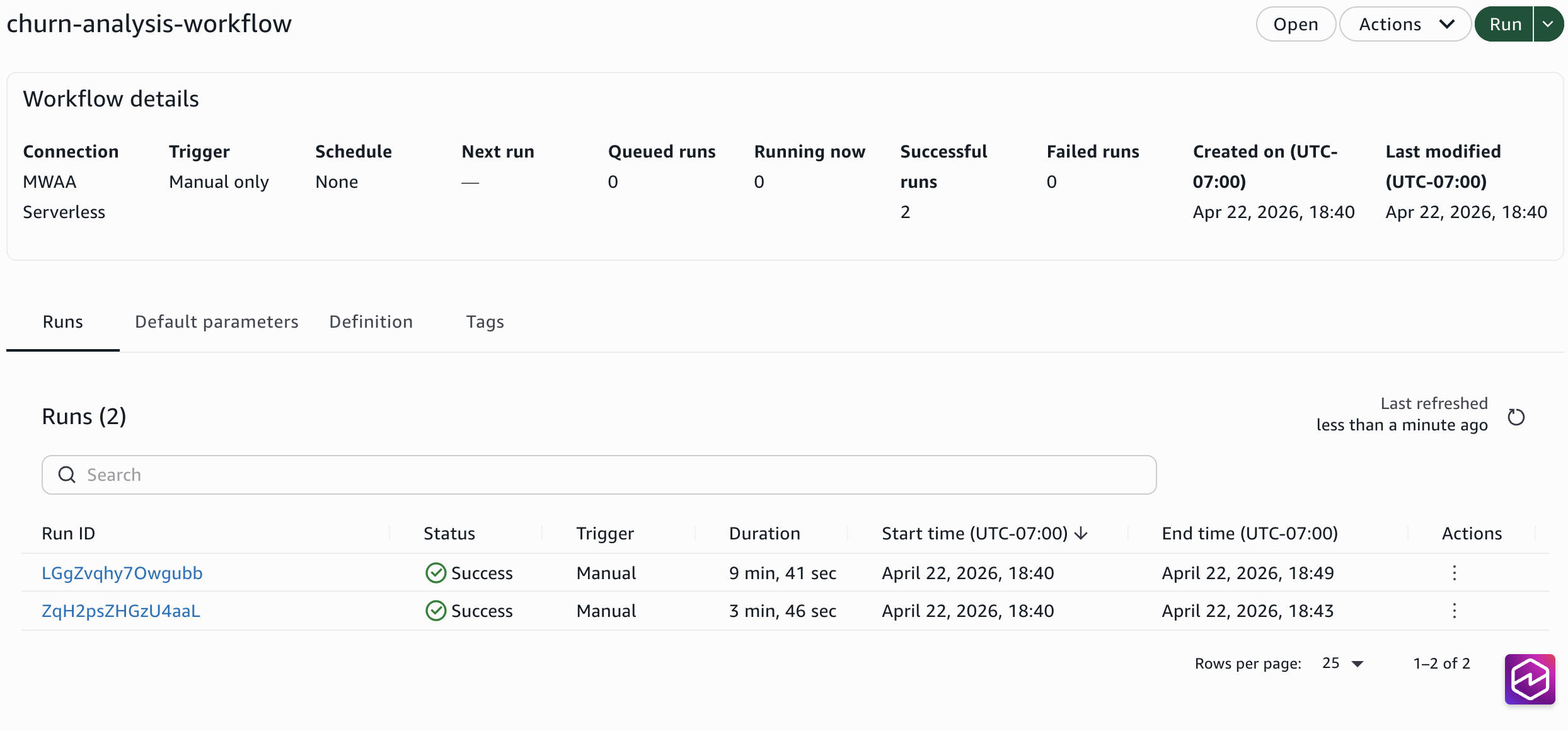Open run ZqH2psZHGzU4aaL link
Screen dimensions: 1568x731
point(121,611)
